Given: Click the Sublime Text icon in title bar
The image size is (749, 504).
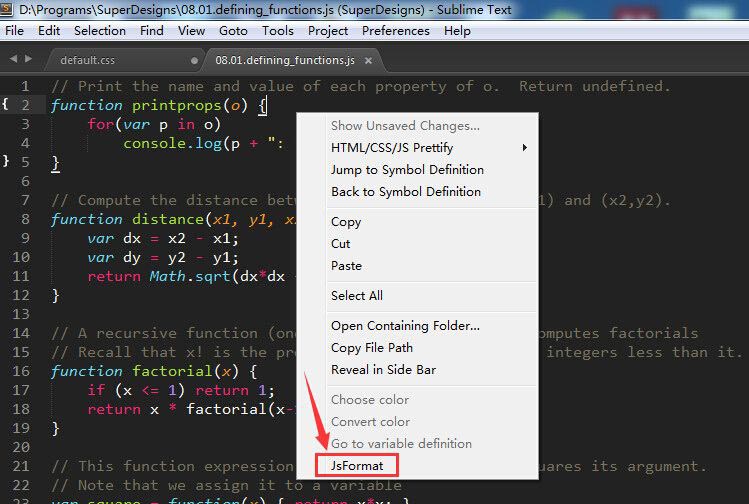Looking at the screenshot, I should click(x=9, y=10).
